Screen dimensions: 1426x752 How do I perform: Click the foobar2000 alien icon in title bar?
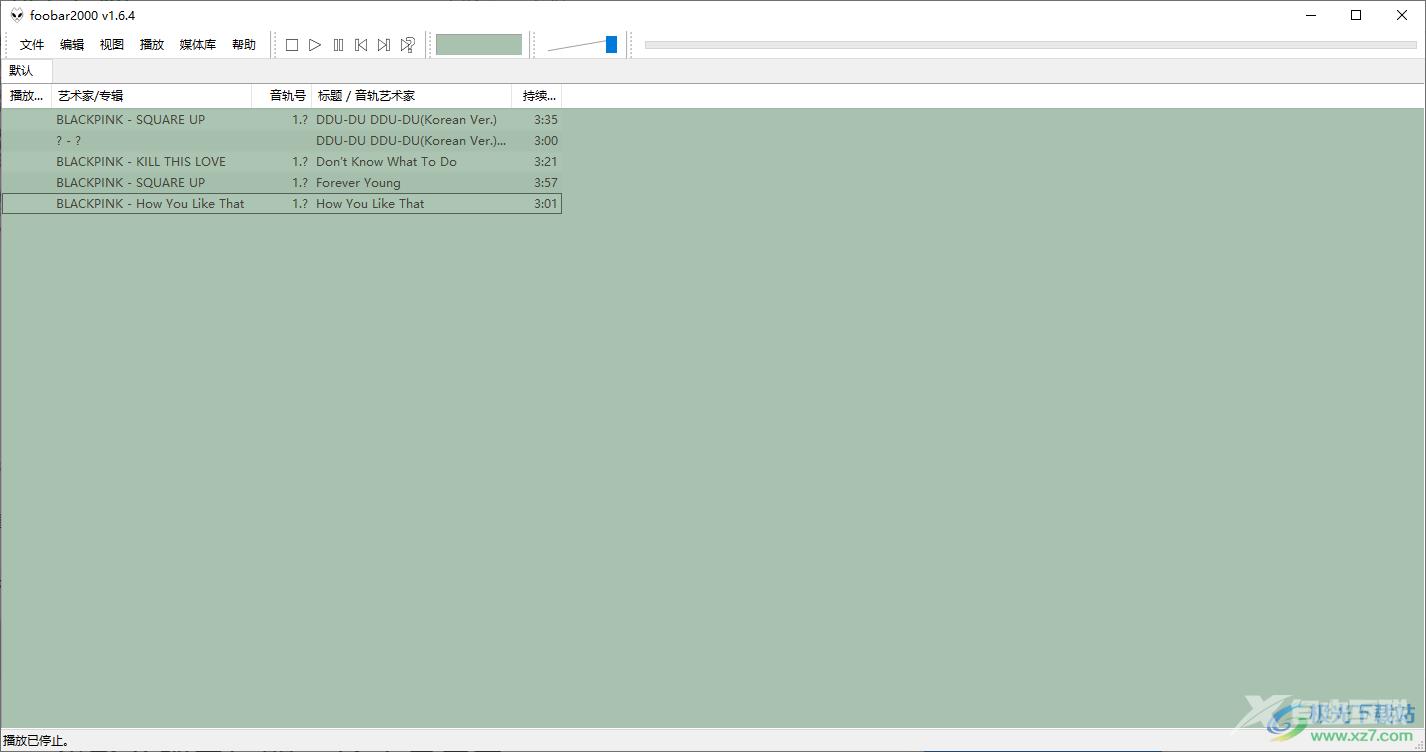click(17, 15)
